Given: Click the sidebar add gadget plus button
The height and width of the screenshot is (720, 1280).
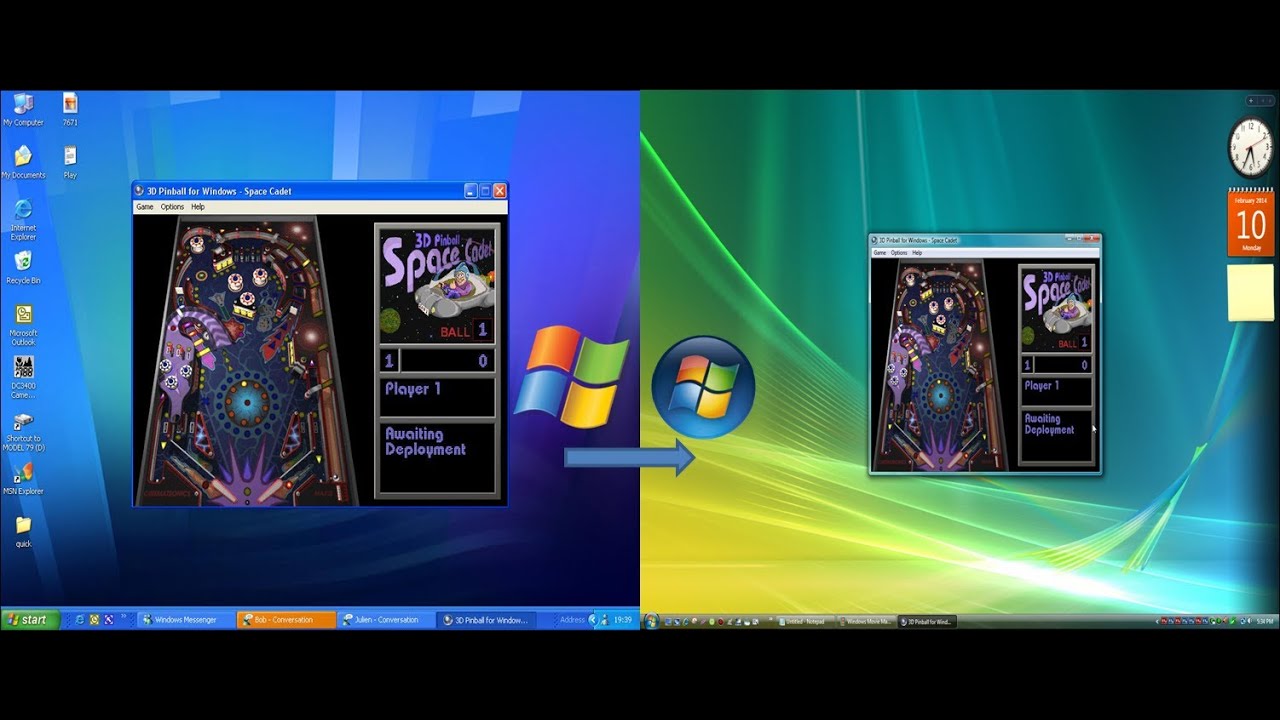Looking at the screenshot, I should click(1250, 101).
